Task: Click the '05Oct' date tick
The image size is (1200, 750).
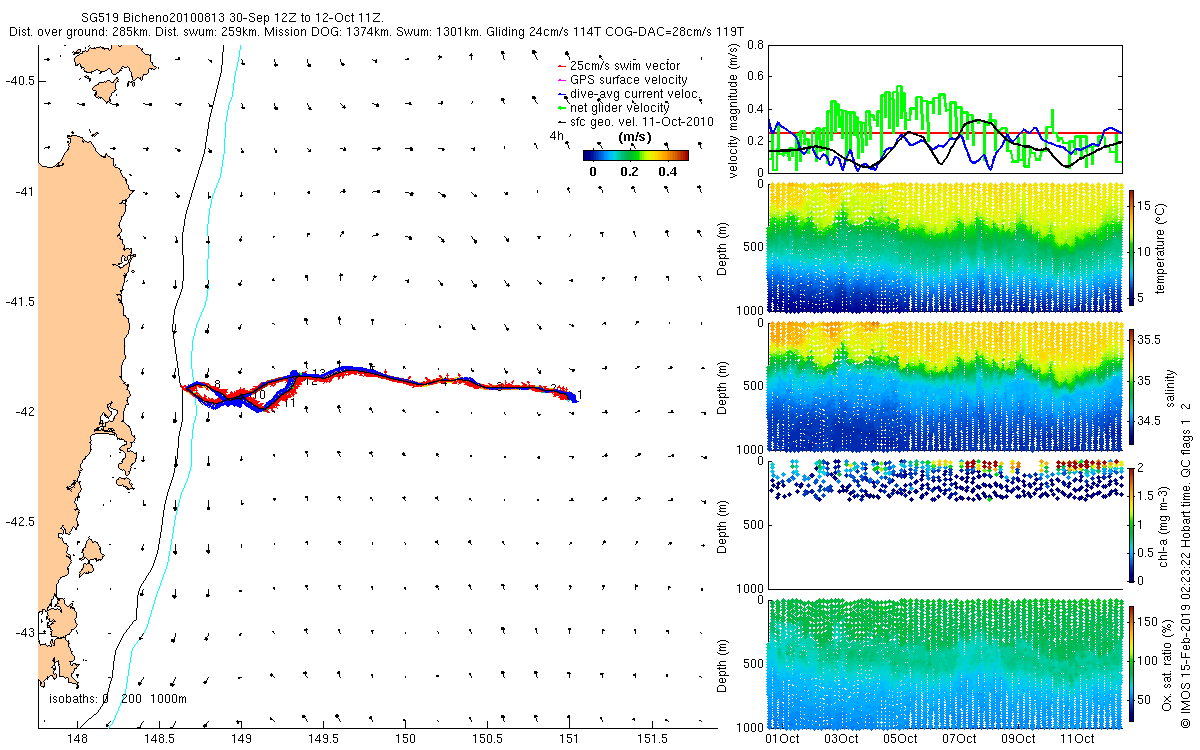Action: [x=900, y=739]
